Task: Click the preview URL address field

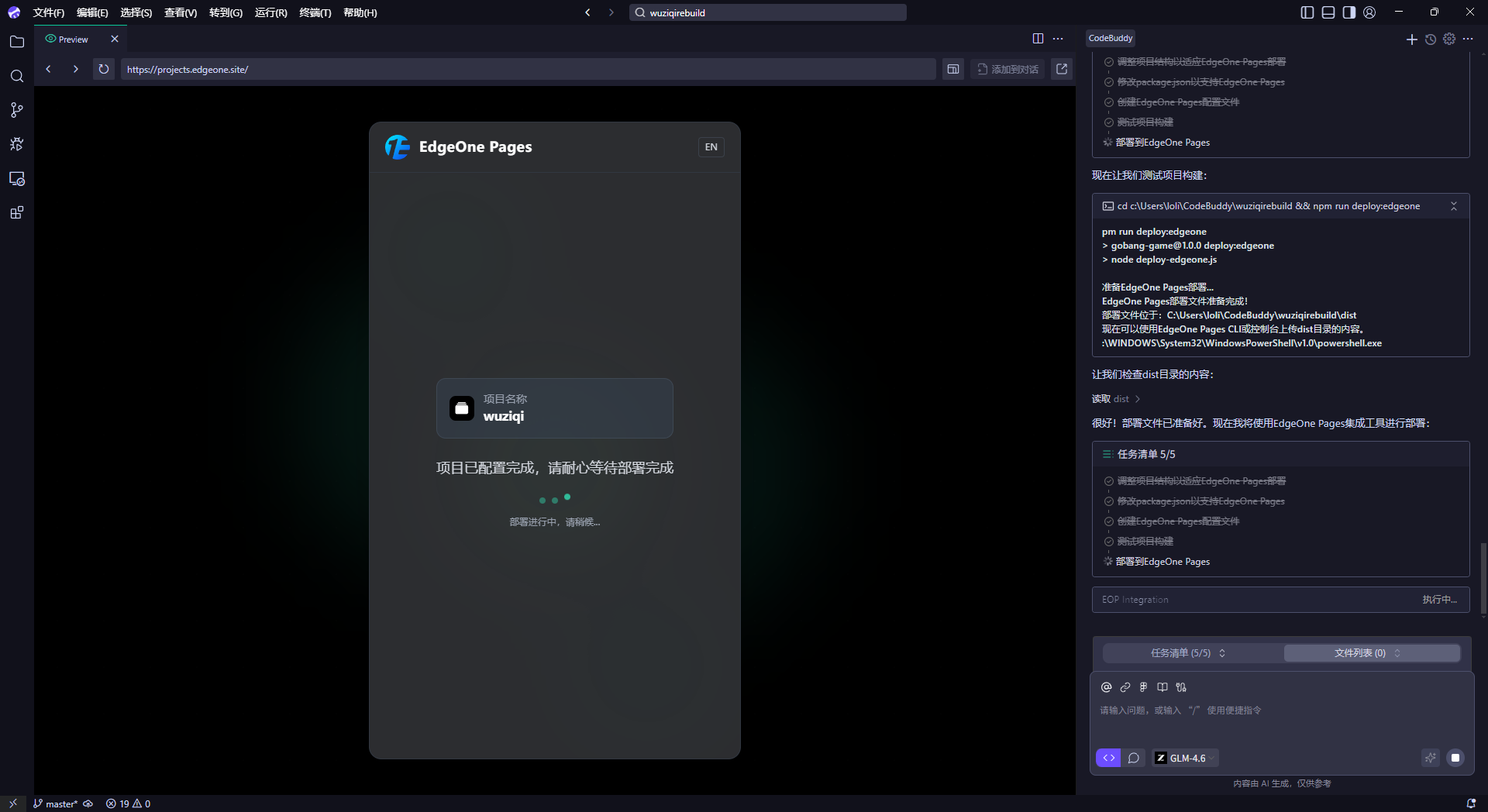Action: click(x=527, y=69)
